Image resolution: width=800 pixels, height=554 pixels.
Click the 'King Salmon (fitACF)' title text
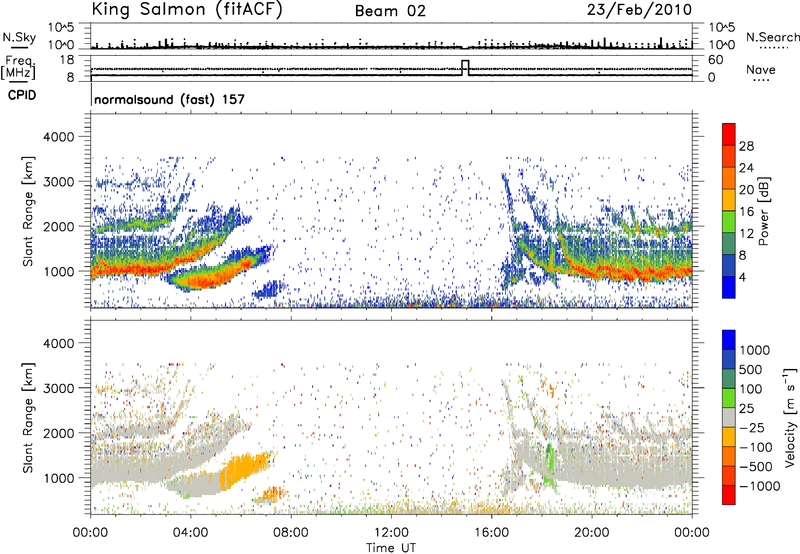[x=187, y=9]
